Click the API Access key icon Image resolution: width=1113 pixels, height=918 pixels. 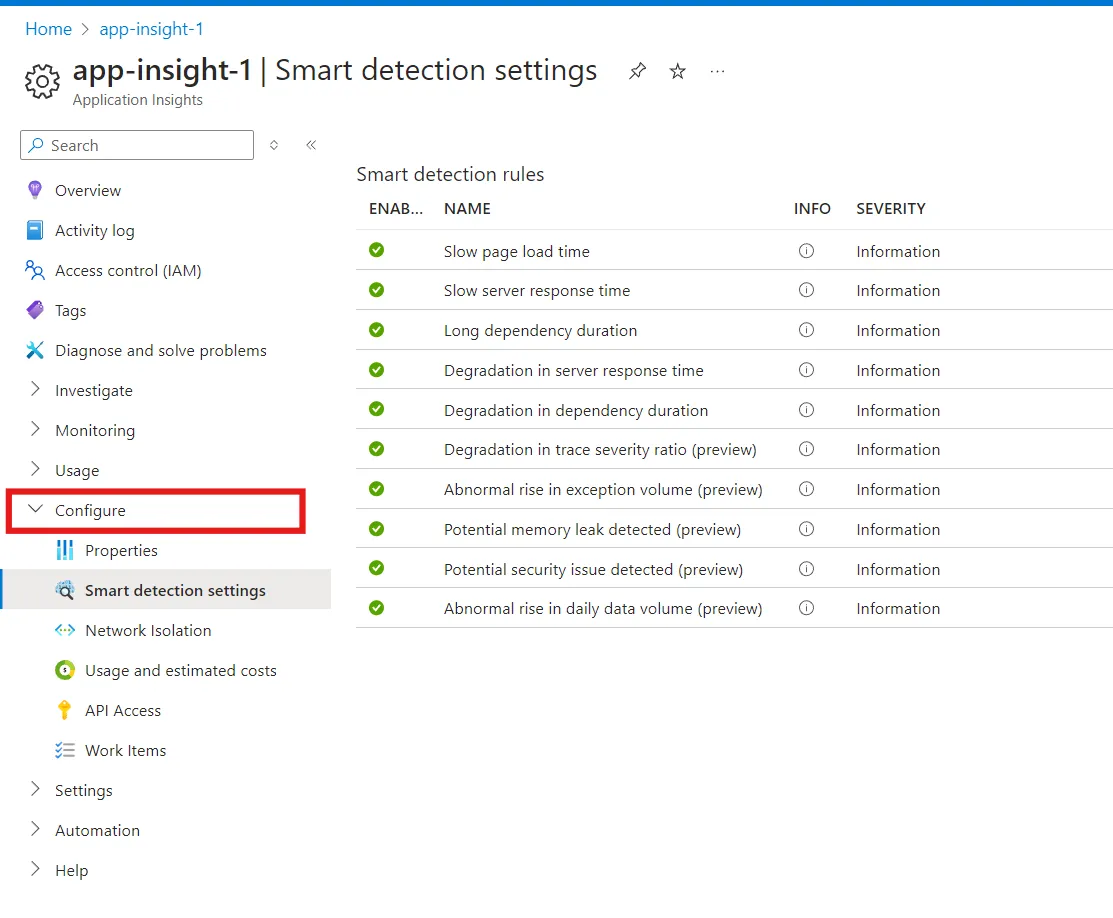coord(65,710)
